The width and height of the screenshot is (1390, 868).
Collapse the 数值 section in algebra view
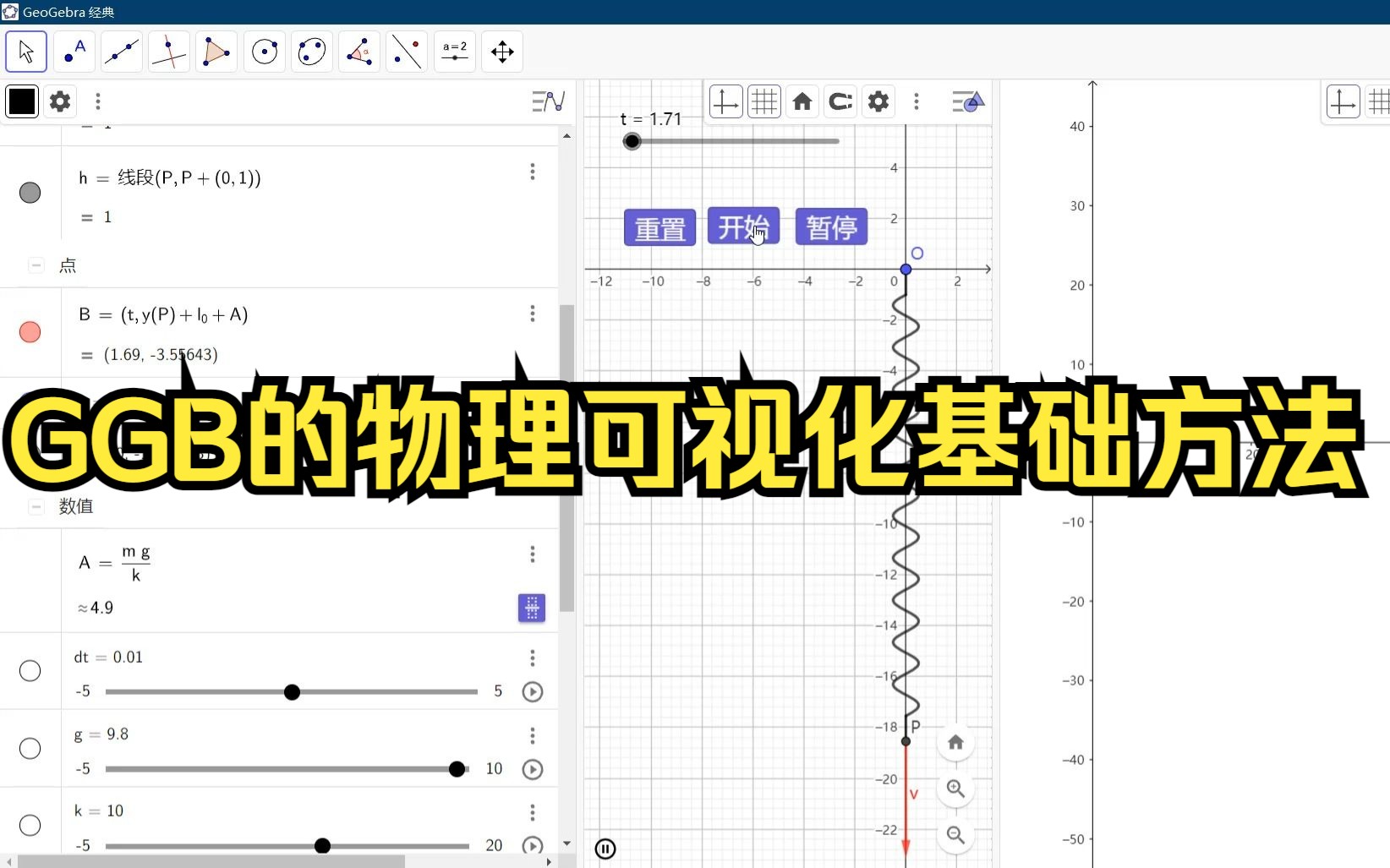tap(36, 506)
